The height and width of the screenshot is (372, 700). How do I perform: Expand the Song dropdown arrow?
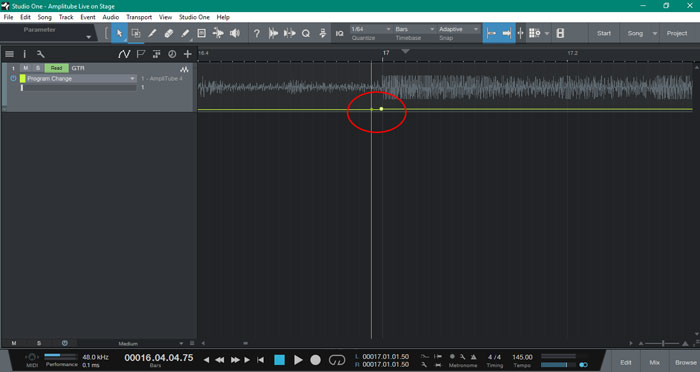pyautogui.click(x=655, y=33)
